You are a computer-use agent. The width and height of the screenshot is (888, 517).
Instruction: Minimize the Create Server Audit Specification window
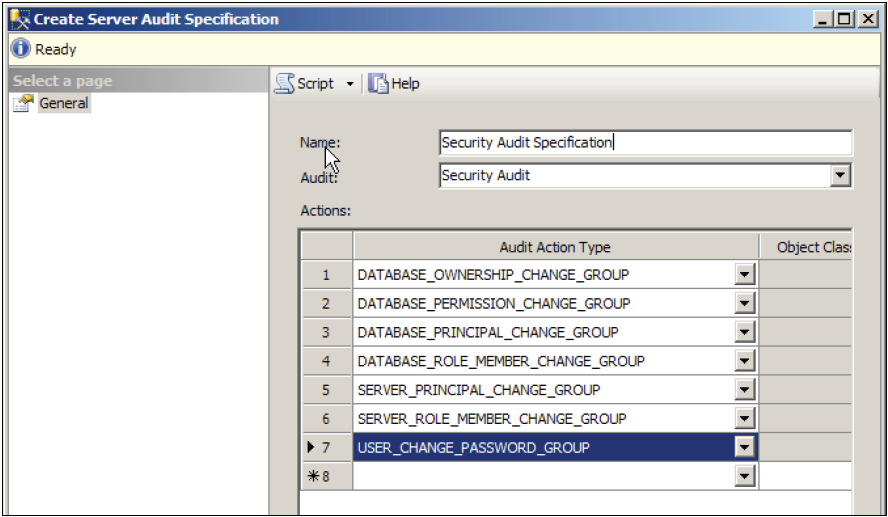tap(823, 19)
